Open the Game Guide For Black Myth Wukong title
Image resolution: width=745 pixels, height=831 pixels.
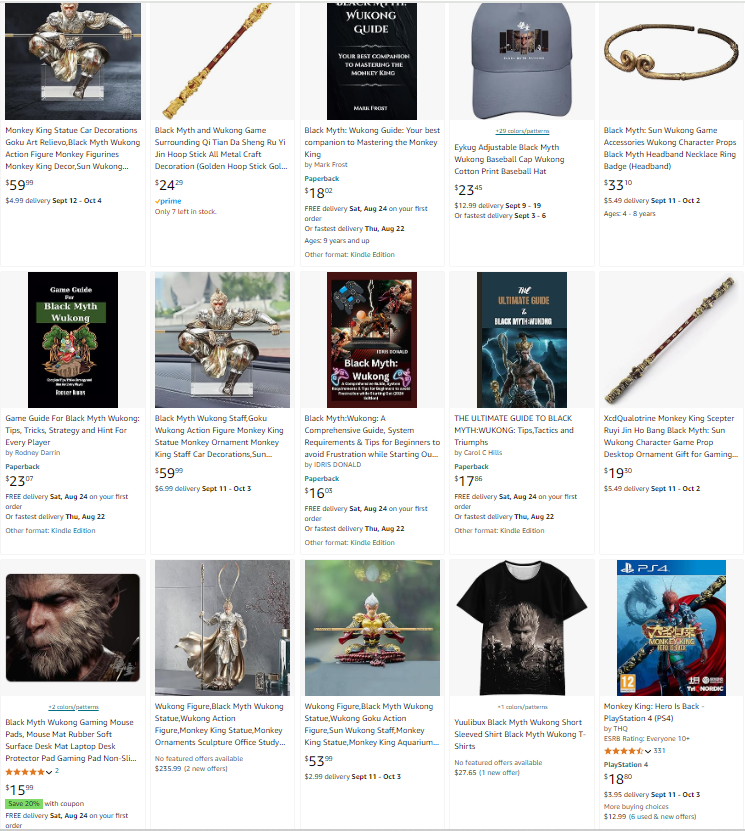(73, 430)
